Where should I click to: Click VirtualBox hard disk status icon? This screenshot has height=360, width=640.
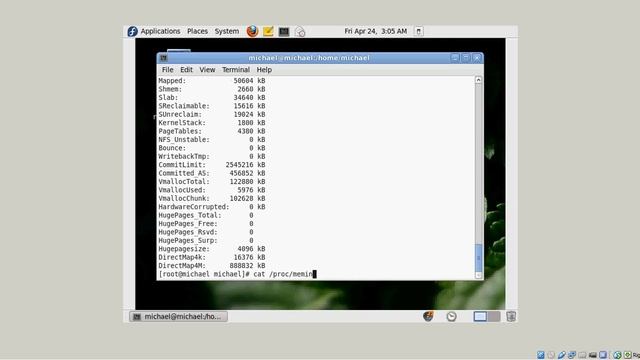[x=541, y=355]
